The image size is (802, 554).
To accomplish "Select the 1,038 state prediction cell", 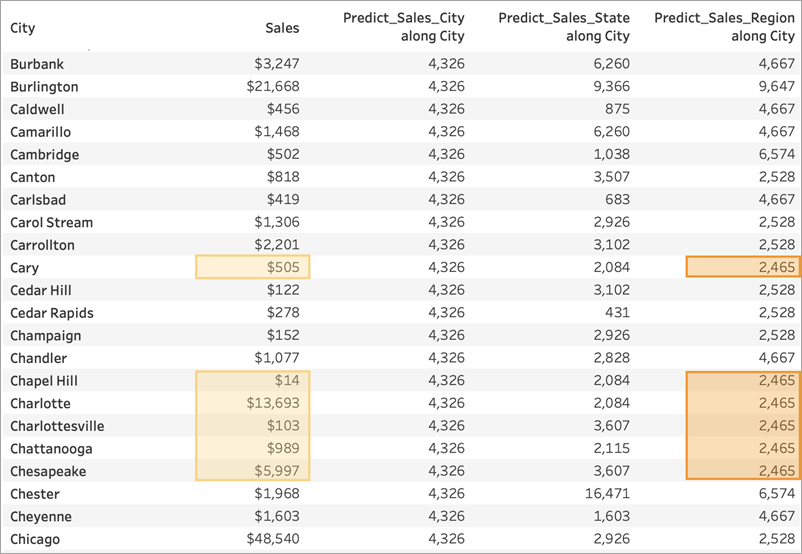I will pos(611,154).
